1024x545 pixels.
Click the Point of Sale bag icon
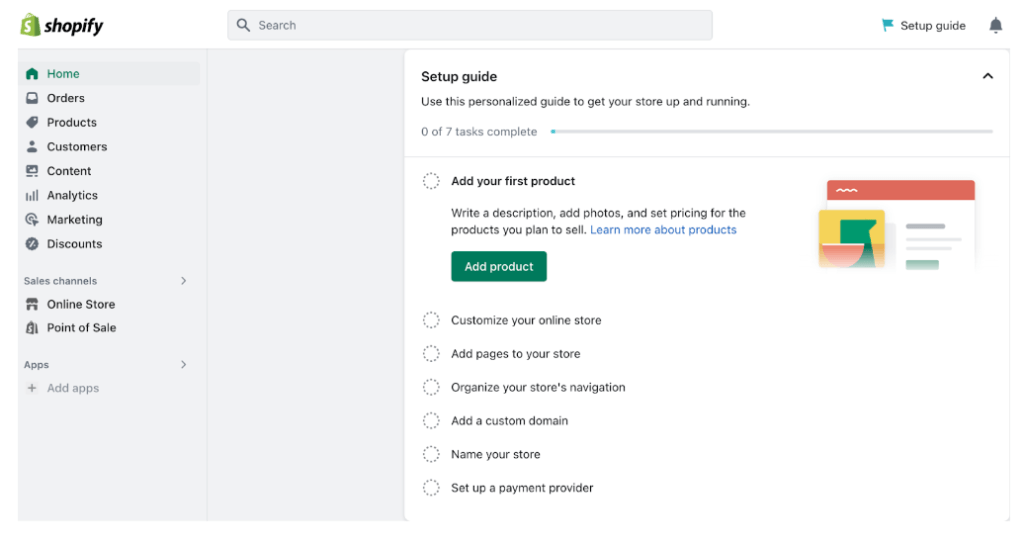coord(32,328)
